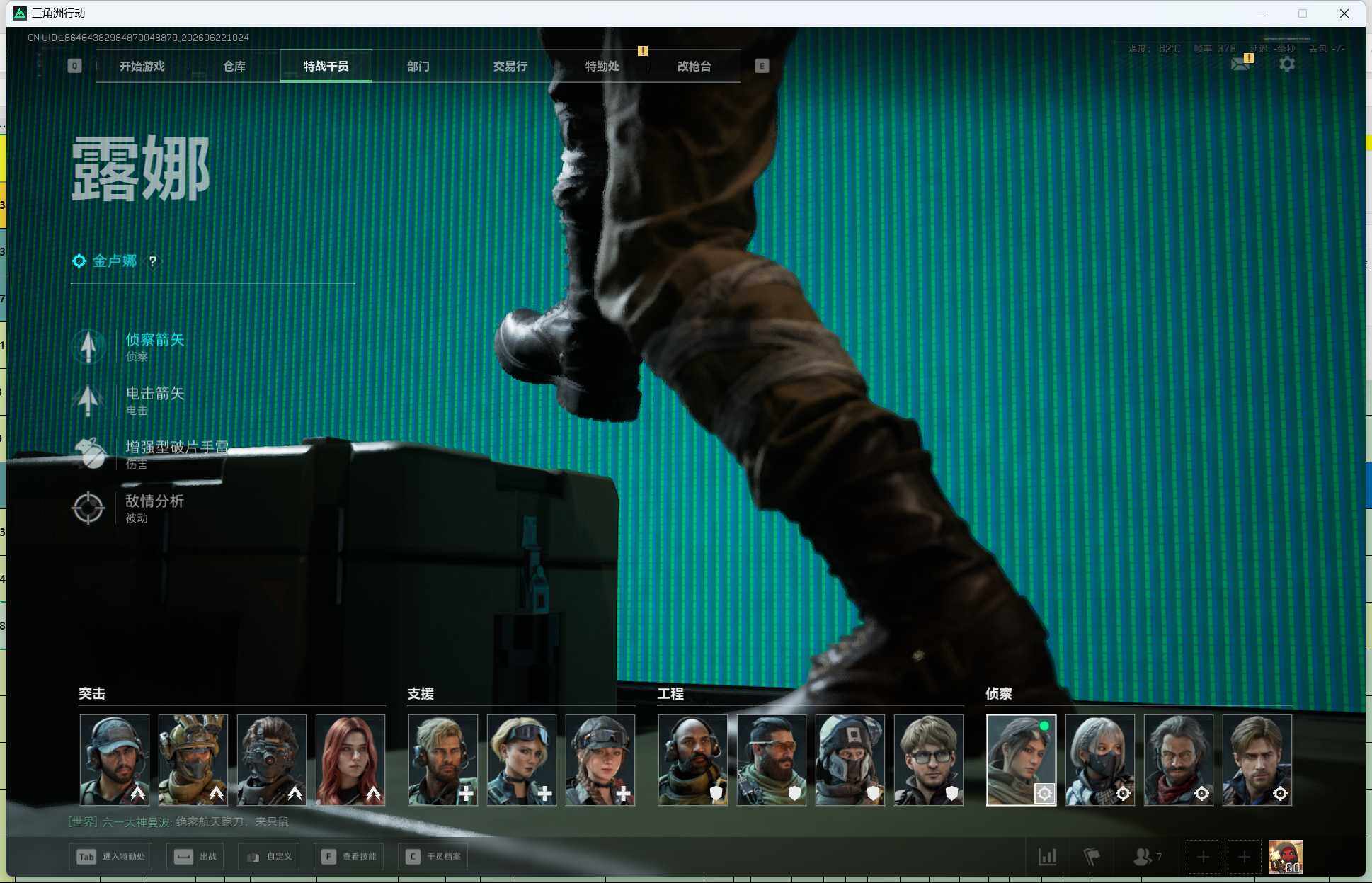1372x883 pixels.
Task: Select the 敌情分析 passive skill icon
Action: coord(88,508)
